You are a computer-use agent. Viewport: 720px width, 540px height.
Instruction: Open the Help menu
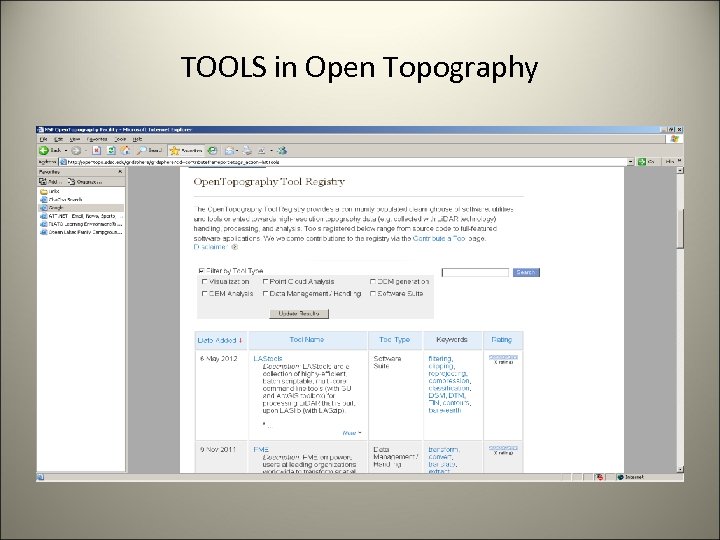click(137, 139)
